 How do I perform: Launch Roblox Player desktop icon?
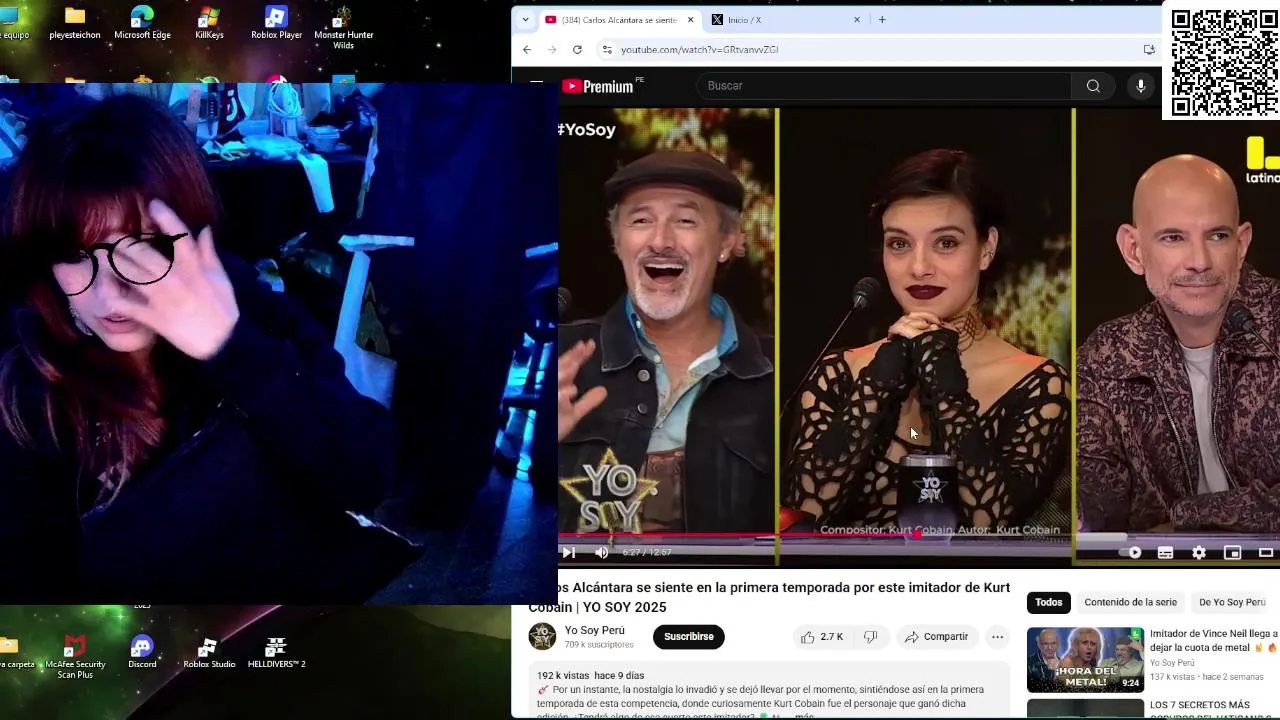coord(276,23)
